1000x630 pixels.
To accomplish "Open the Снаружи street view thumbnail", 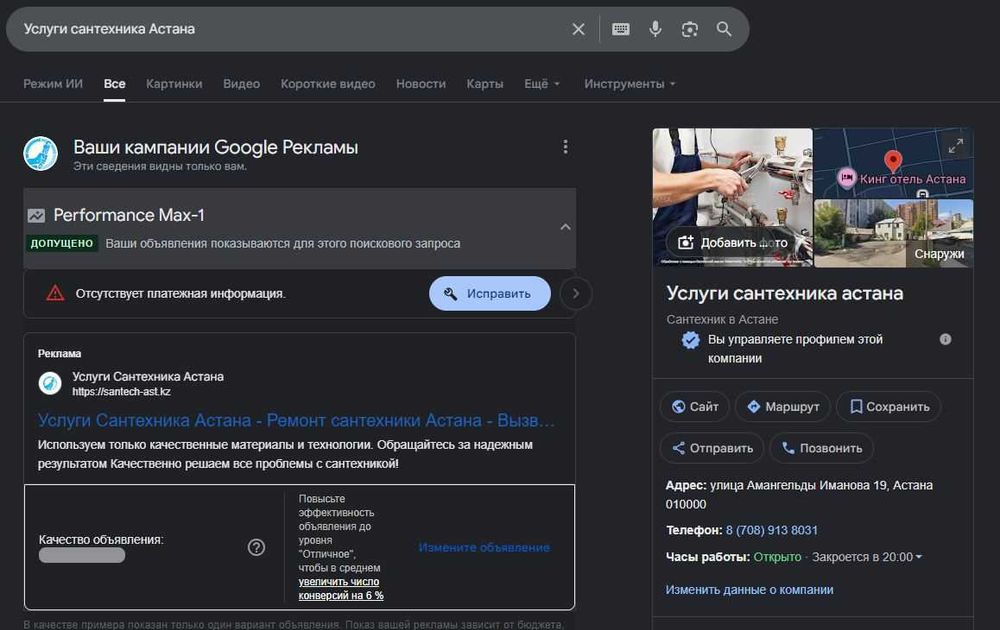I will point(893,233).
